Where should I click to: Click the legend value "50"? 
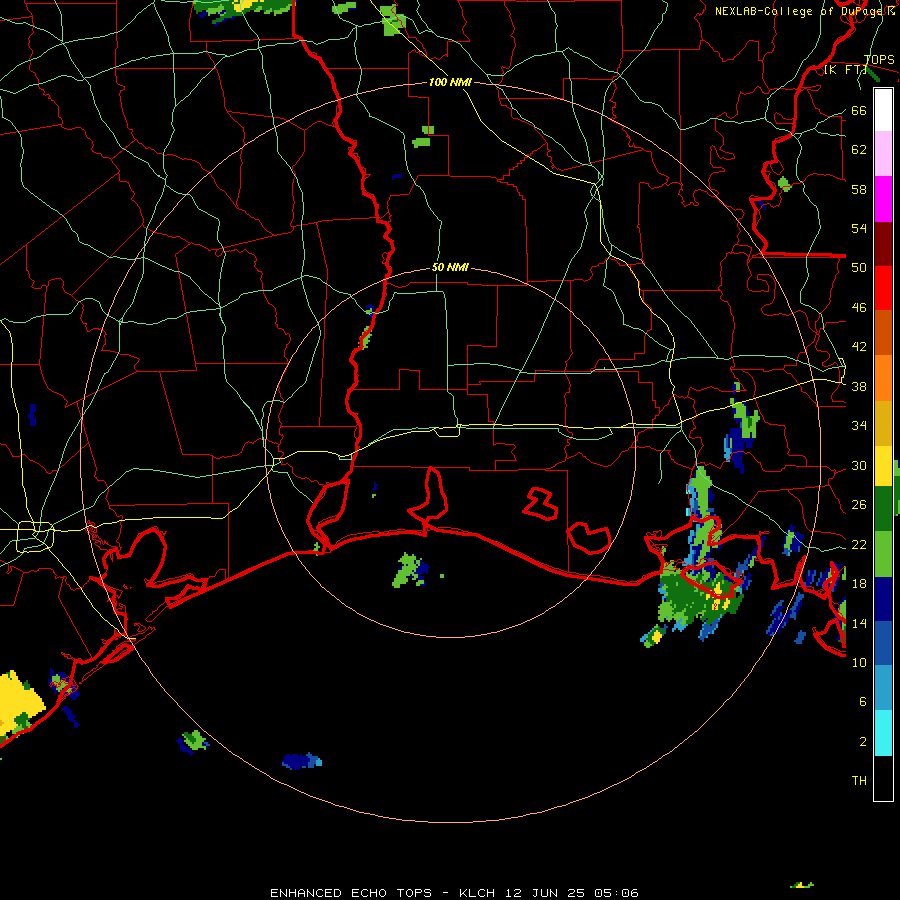(859, 268)
